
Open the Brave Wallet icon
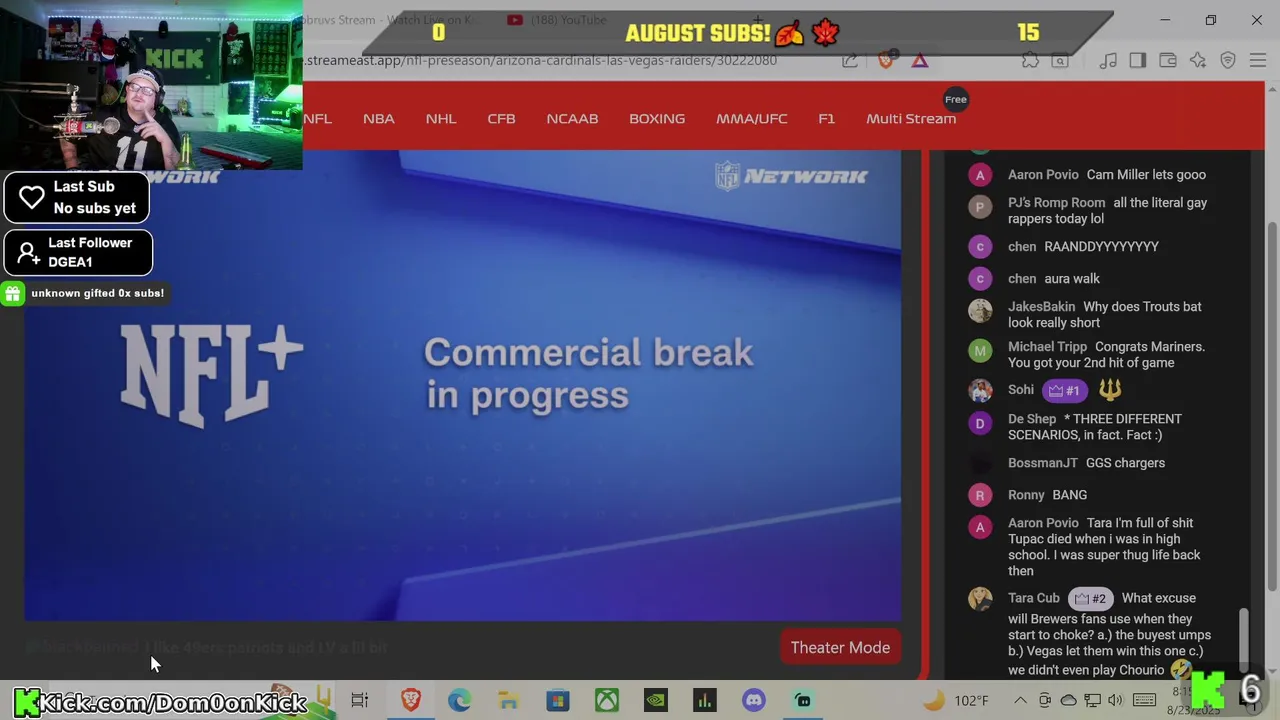coord(1167,61)
